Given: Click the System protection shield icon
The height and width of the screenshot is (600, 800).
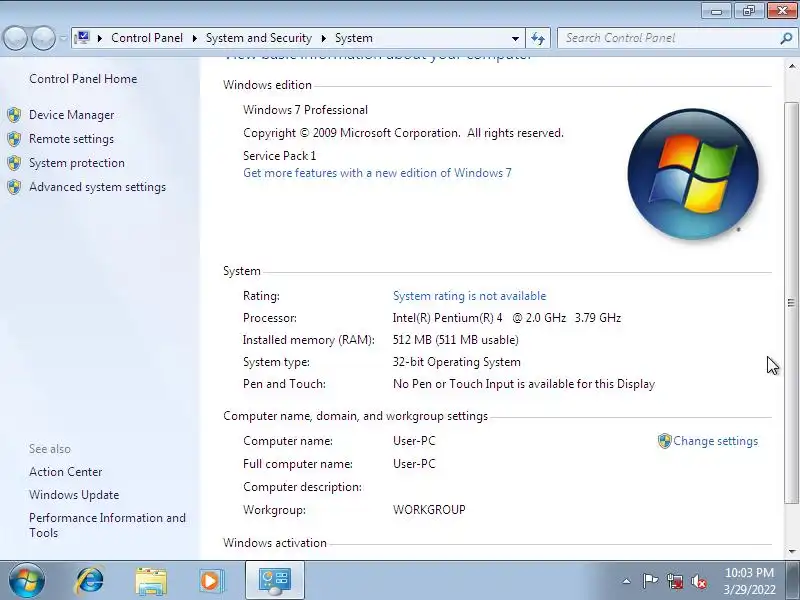Looking at the screenshot, I should point(14,163).
